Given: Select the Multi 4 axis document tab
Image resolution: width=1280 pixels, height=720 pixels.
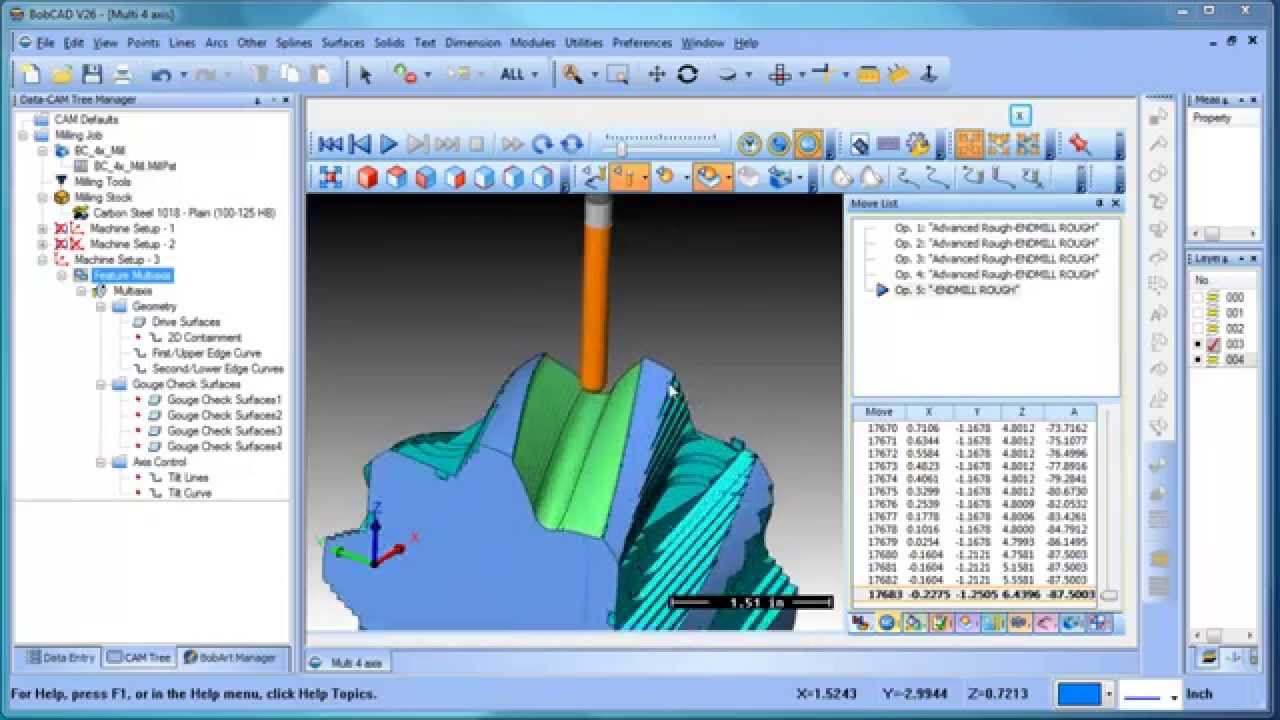Looking at the screenshot, I should [347, 663].
